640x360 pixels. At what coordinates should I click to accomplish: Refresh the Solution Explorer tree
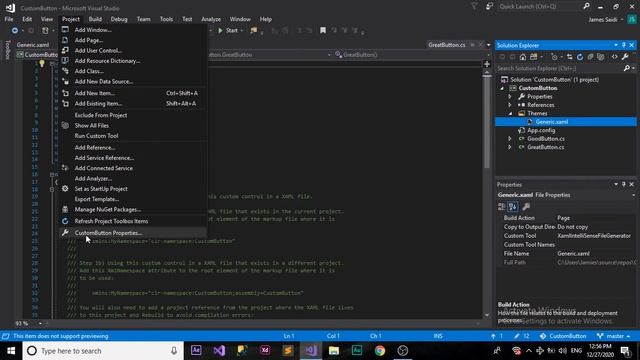click(x=580, y=57)
